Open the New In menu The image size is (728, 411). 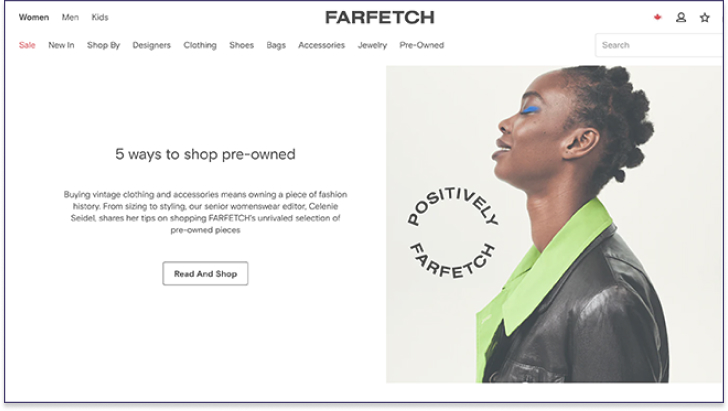pyautogui.click(x=61, y=45)
